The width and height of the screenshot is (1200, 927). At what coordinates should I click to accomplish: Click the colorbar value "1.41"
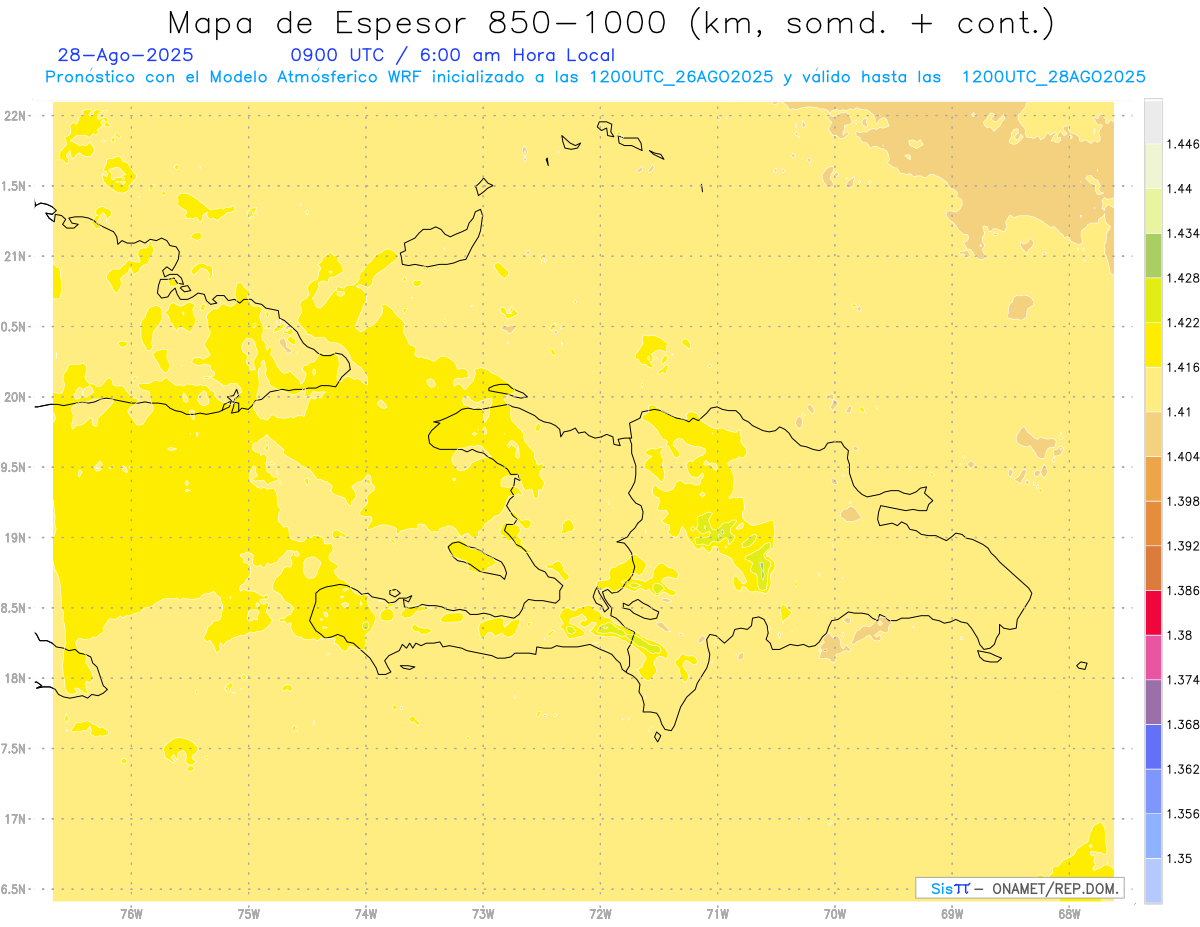point(1179,411)
